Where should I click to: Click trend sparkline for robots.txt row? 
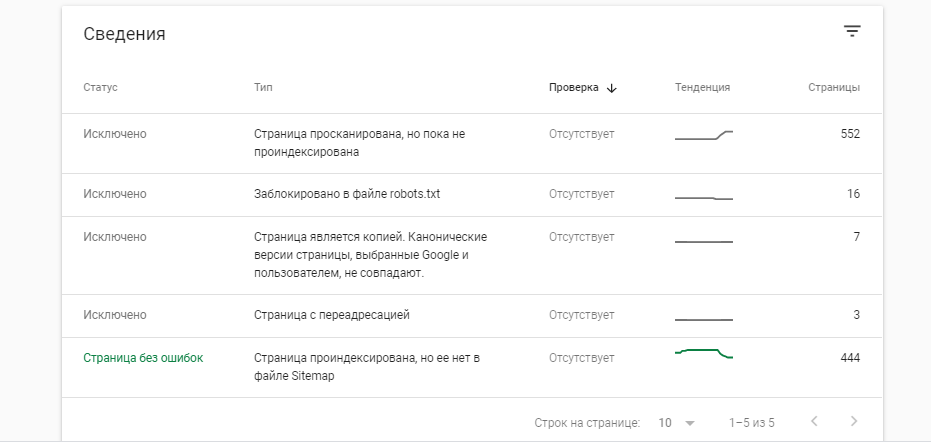click(x=704, y=198)
